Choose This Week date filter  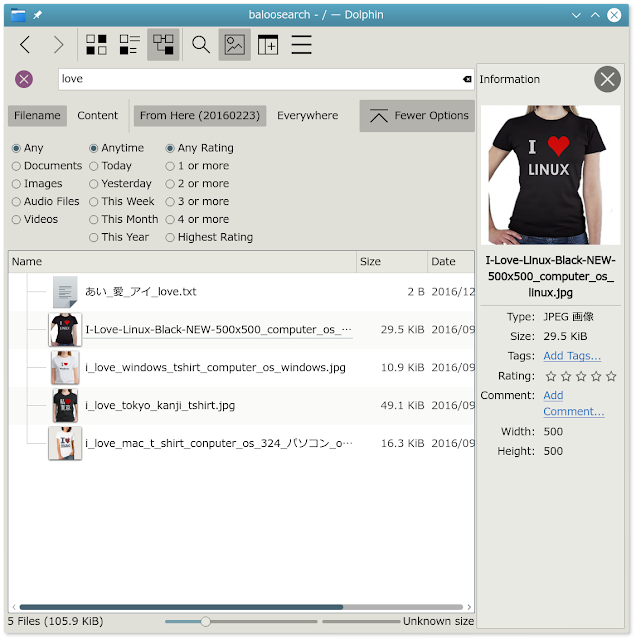[122, 201]
